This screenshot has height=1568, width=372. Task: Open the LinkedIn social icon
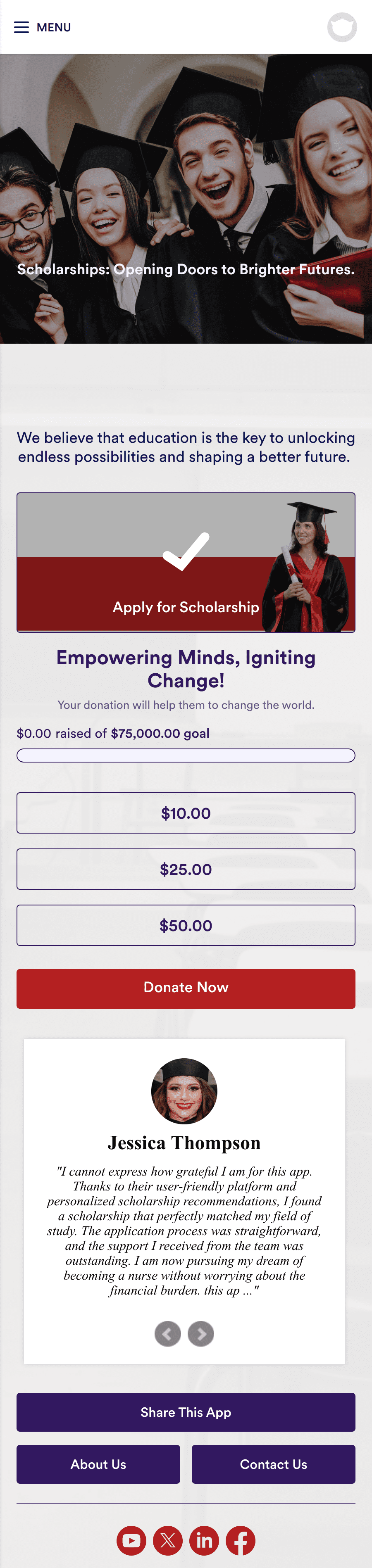(x=204, y=1541)
